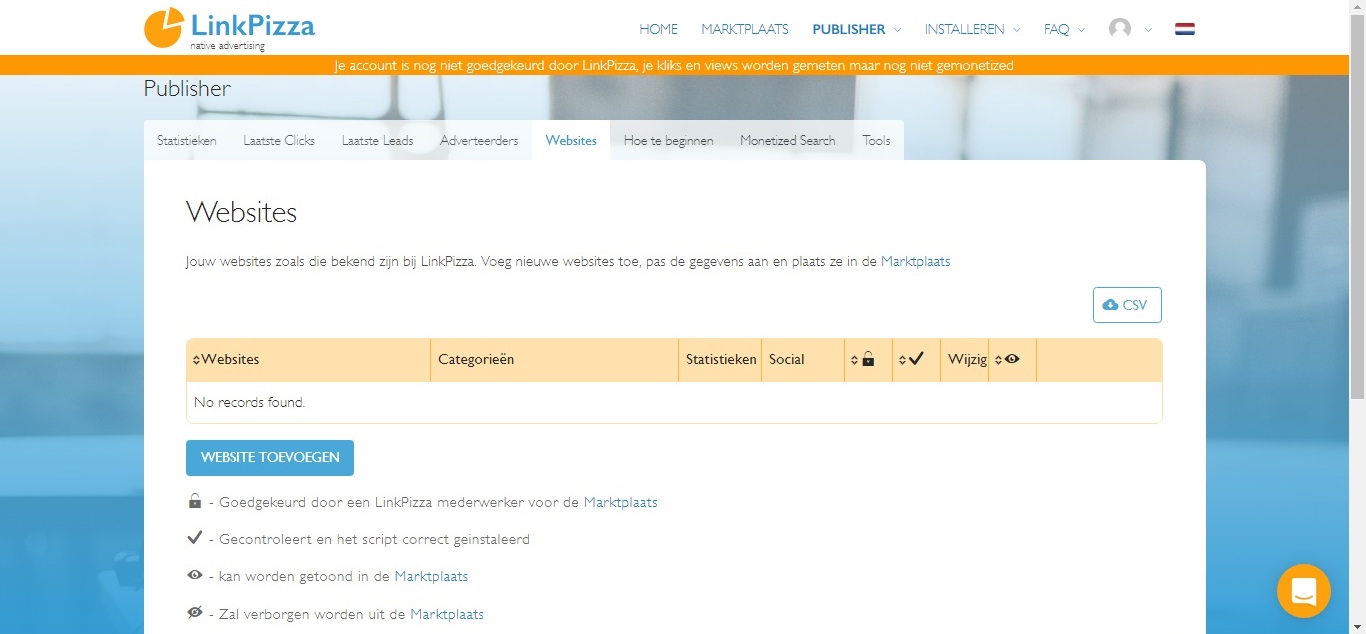Image resolution: width=1366 pixels, height=634 pixels.
Task: Switch to the Laatste Clicks tab
Action: pos(279,140)
